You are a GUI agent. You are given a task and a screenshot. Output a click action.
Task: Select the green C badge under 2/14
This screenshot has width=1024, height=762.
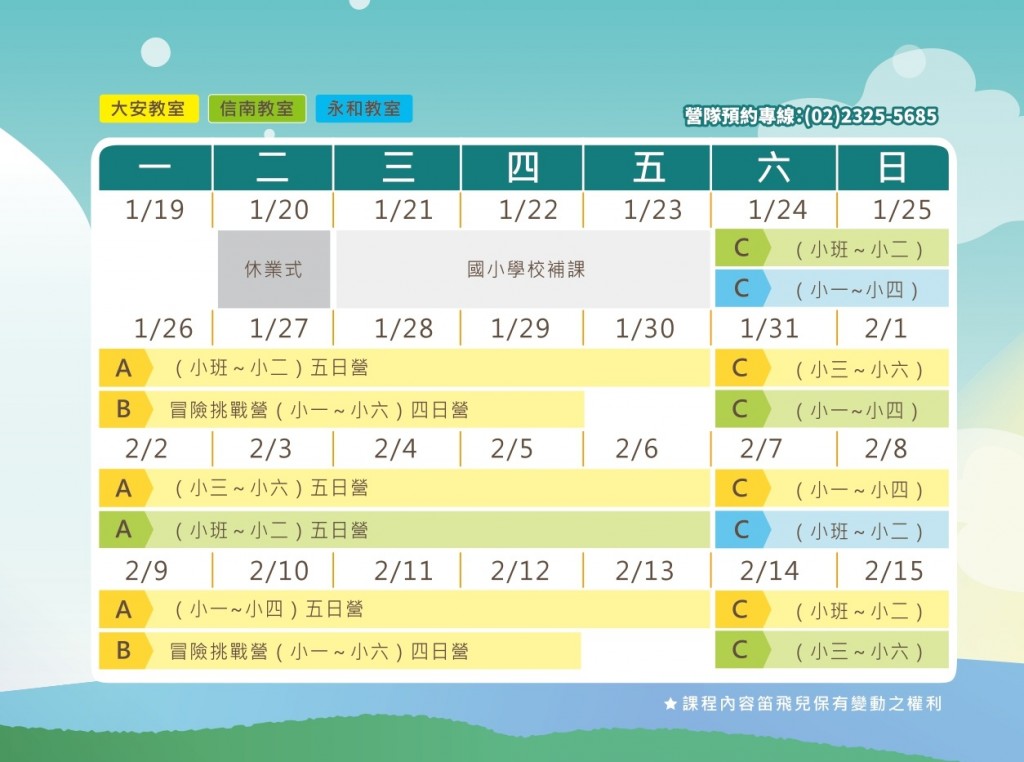click(x=742, y=650)
